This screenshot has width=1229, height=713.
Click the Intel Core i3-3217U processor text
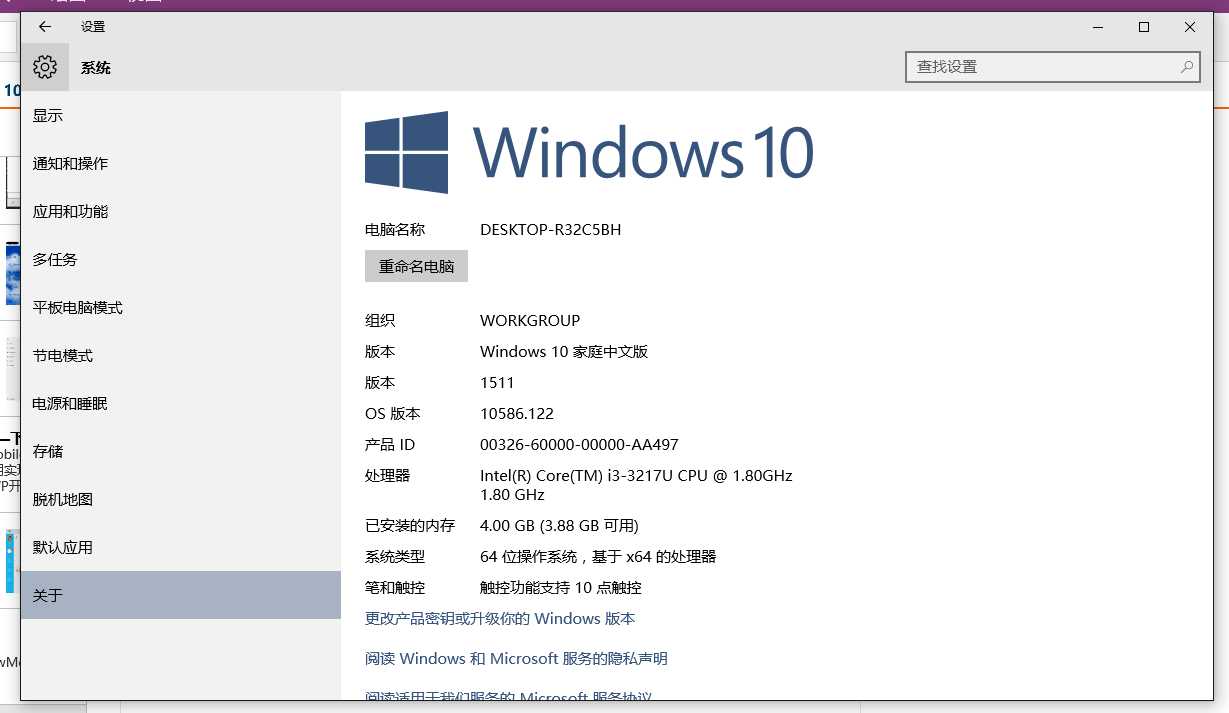click(x=636, y=485)
